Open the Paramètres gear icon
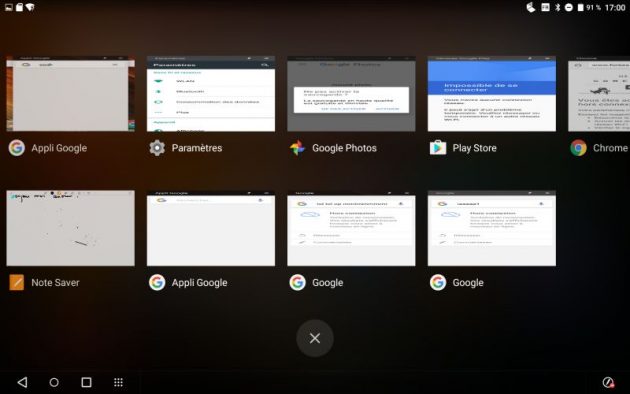 click(157, 148)
